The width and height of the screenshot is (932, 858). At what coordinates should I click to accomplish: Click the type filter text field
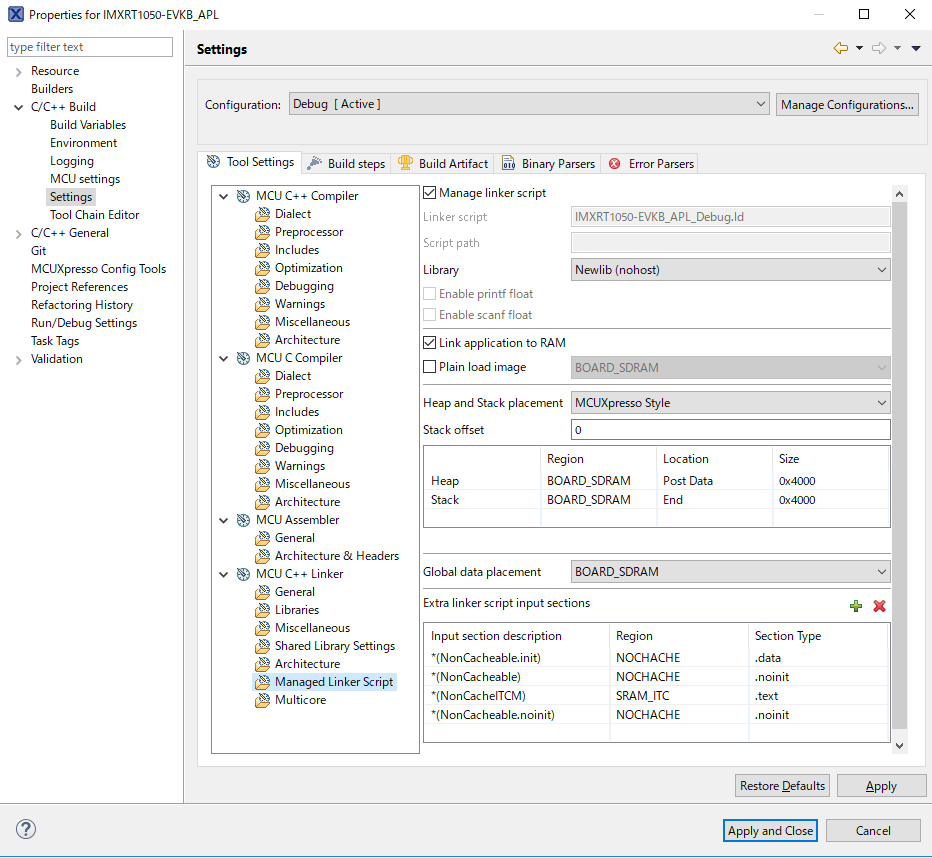pyautogui.click(x=90, y=47)
